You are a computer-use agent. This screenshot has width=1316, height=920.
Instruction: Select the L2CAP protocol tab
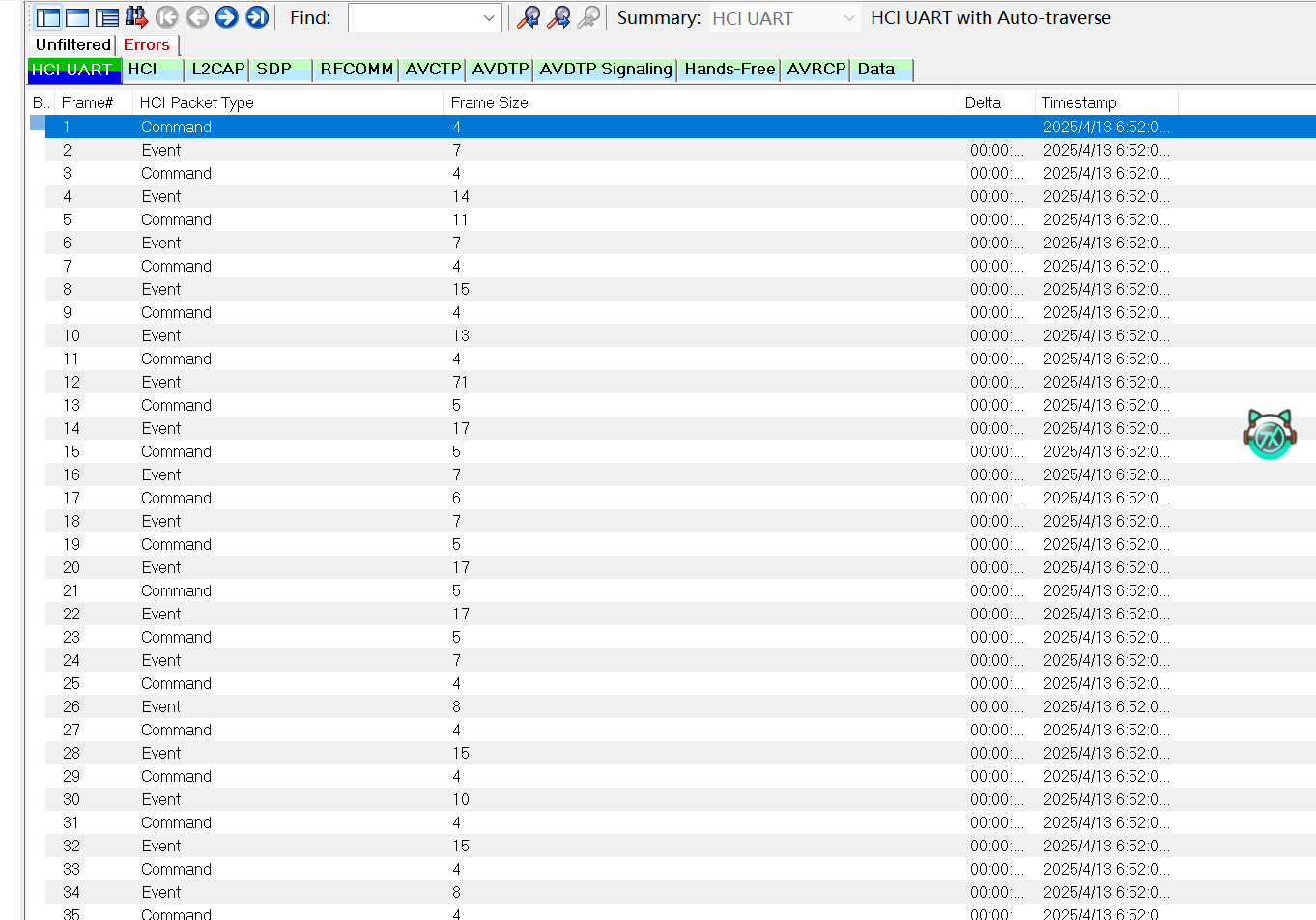click(217, 70)
